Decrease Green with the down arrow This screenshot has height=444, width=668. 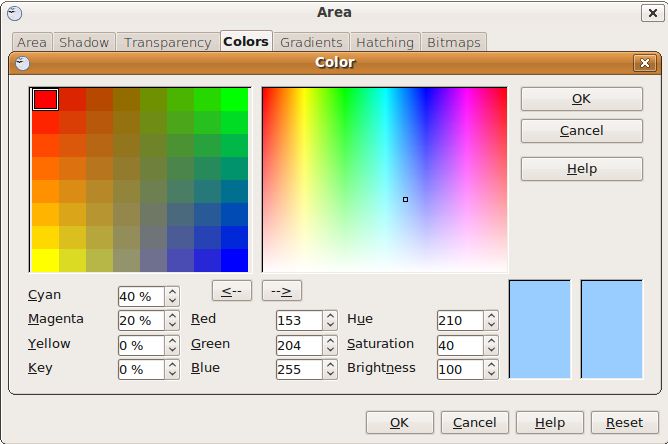click(x=330, y=350)
